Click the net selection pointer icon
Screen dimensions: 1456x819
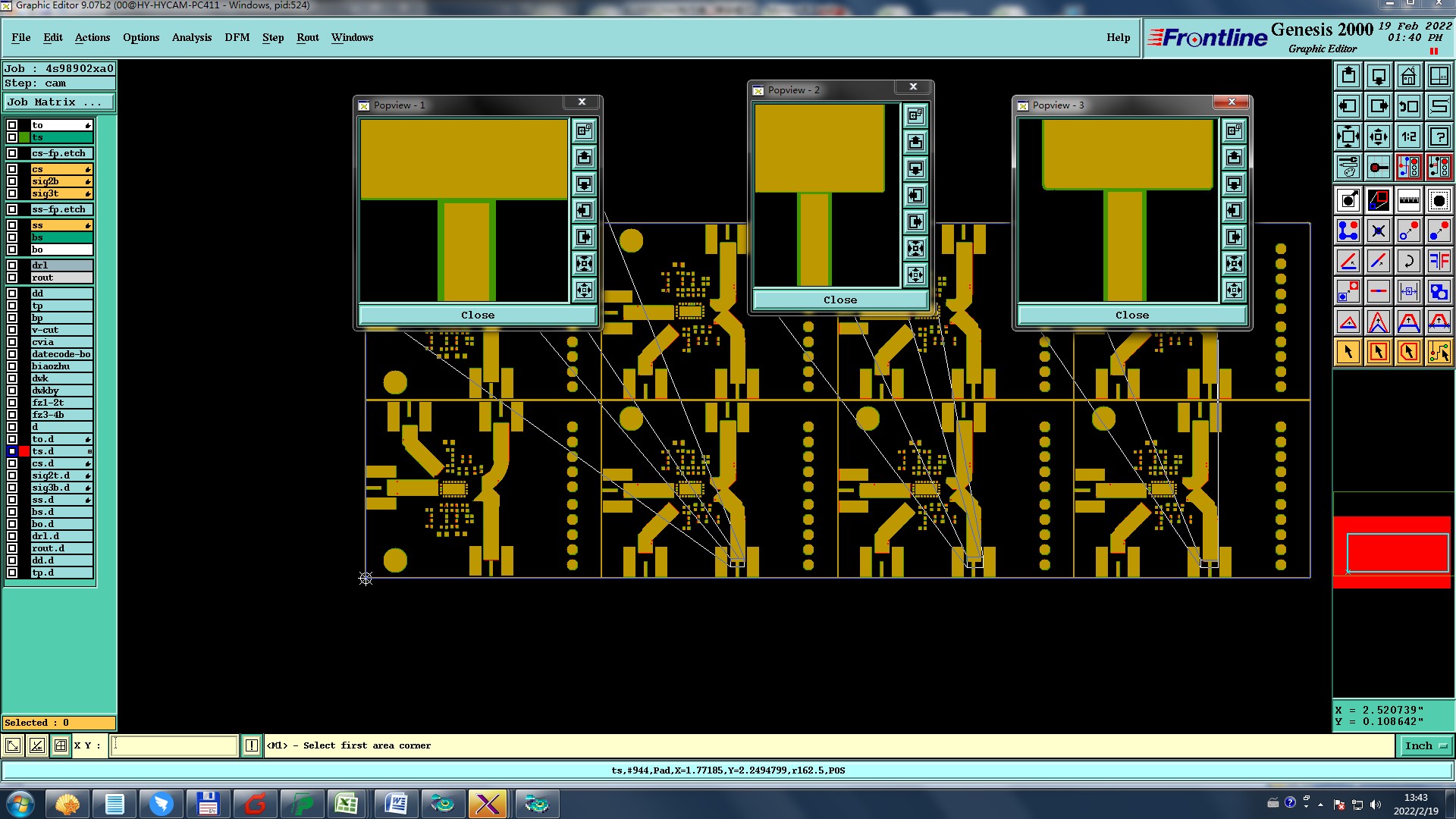coord(1439,352)
